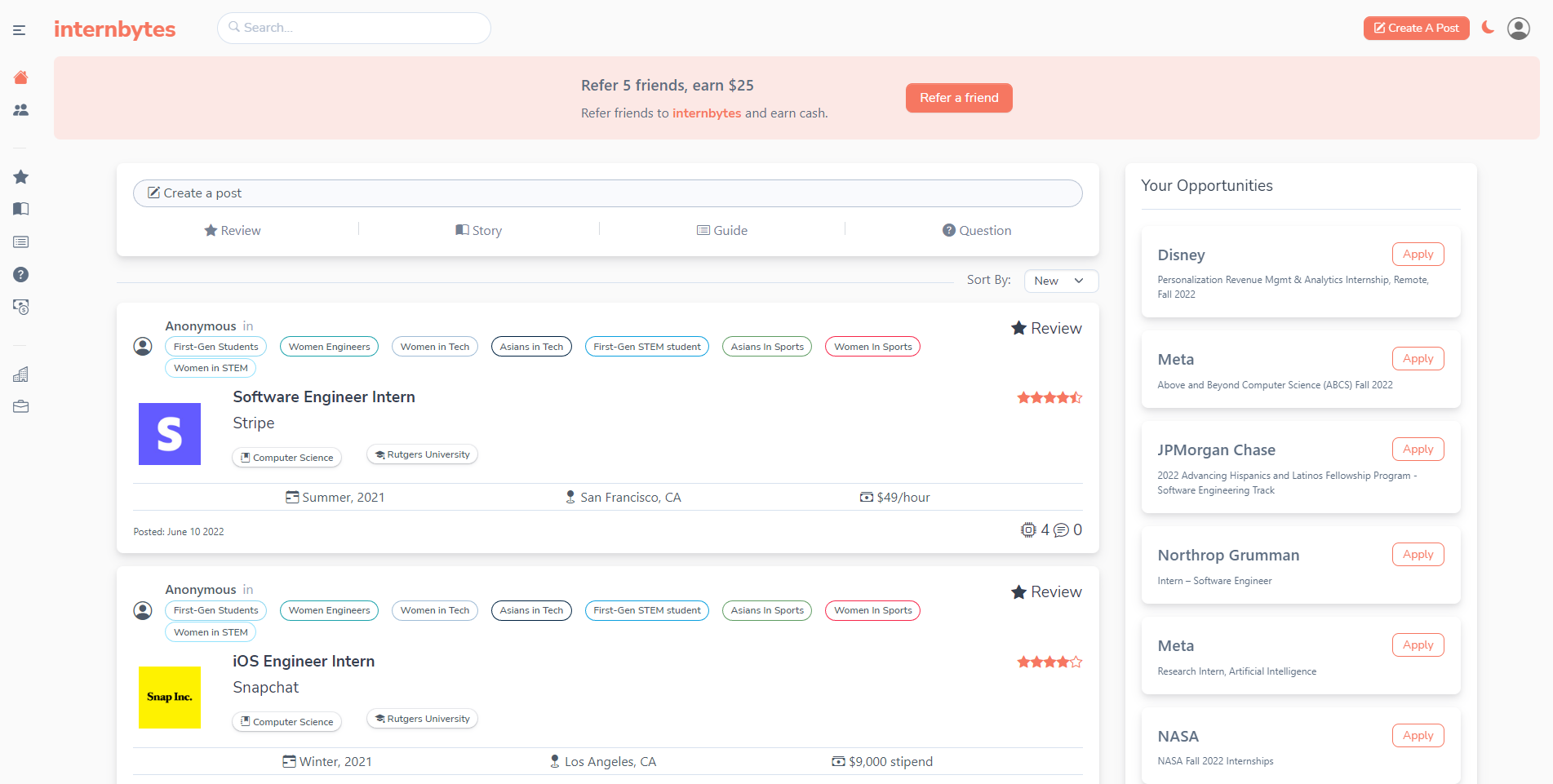Open the user profile avatar icon
1553x784 pixels.
pos(1518,29)
